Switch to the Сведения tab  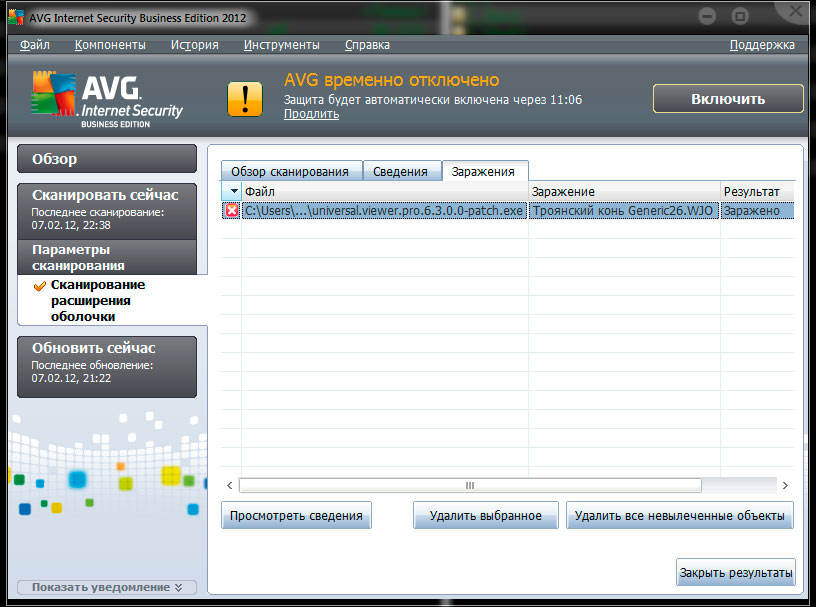pyautogui.click(x=401, y=171)
